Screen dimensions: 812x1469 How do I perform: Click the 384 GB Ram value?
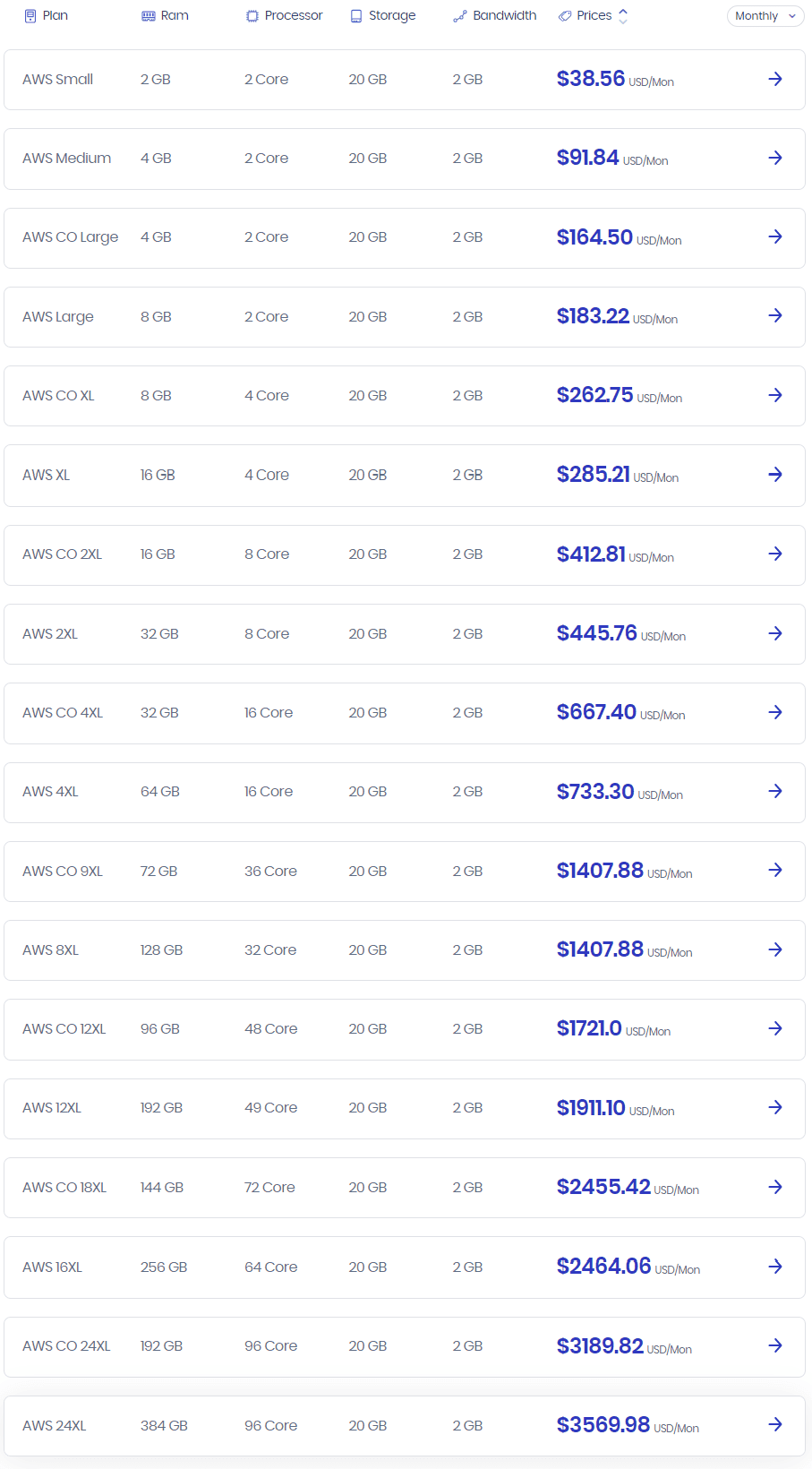(164, 1426)
